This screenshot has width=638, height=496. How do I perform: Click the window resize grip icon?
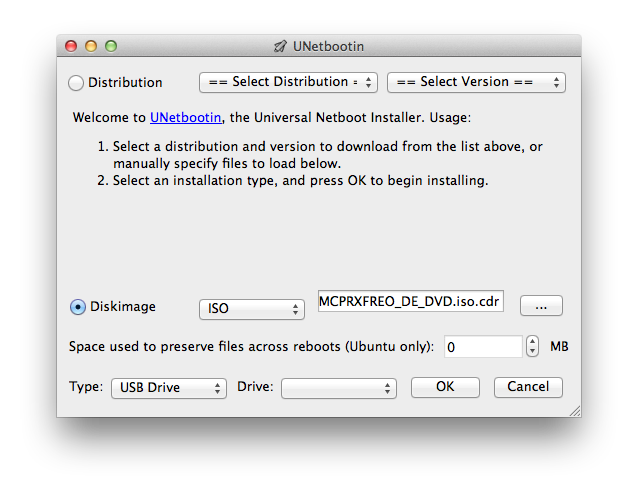[x=575, y=411]
